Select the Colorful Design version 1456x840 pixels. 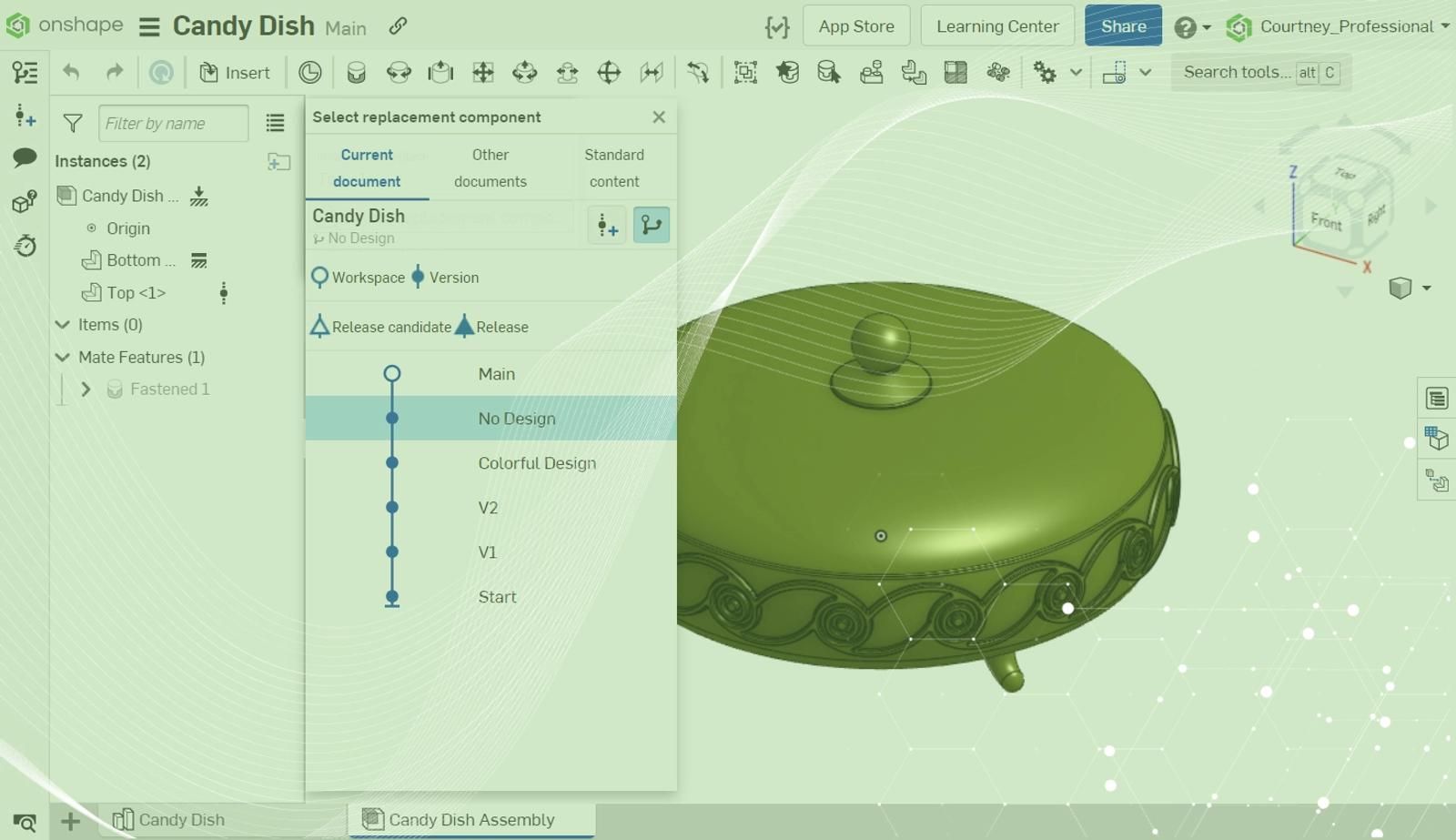click(537, 463)
